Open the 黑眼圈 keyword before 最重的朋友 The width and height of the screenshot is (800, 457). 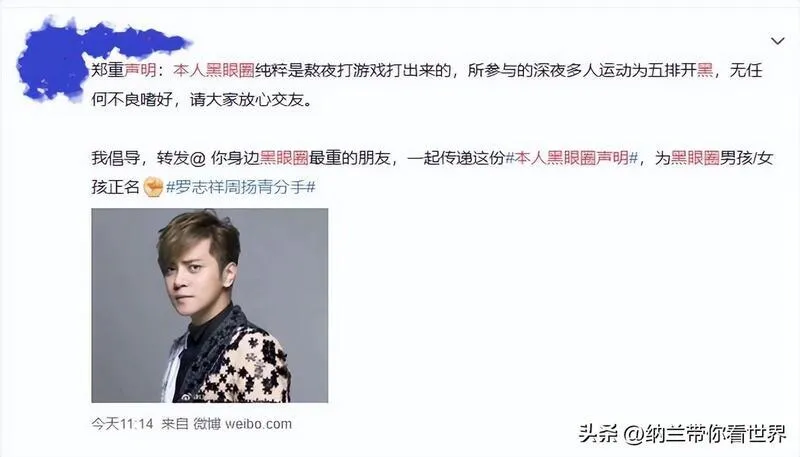pyautogui.click(x=284, y=158)
